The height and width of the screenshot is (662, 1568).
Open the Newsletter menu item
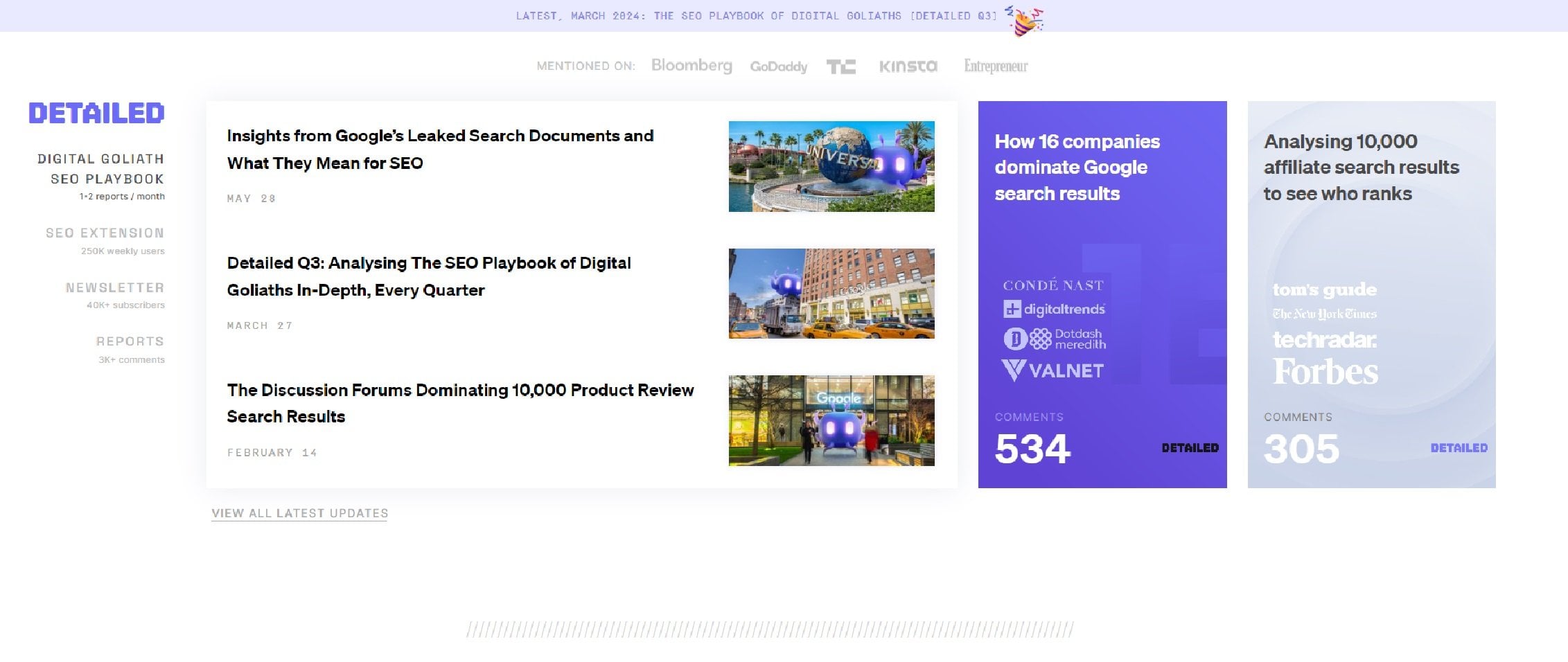[115, 287]
